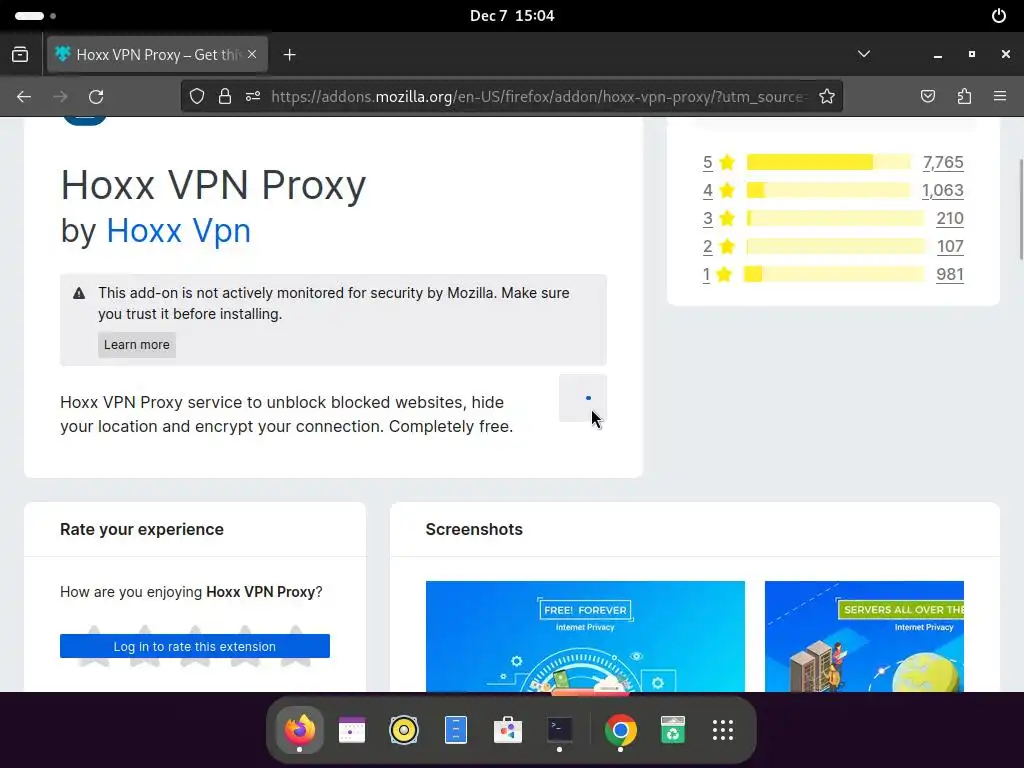Go back to the previous page

click(24, 97)
